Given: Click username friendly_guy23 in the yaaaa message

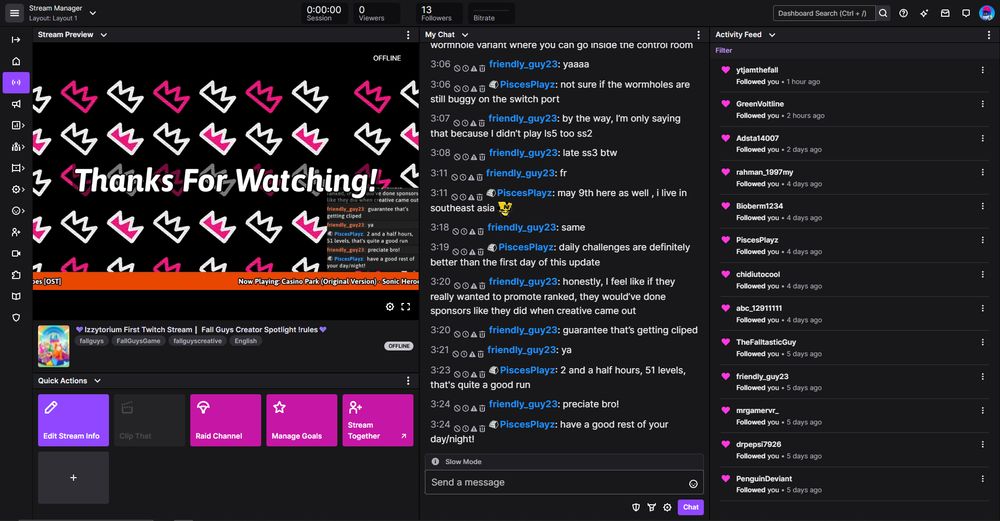Looking at the screenshot, I should [523, 64].
